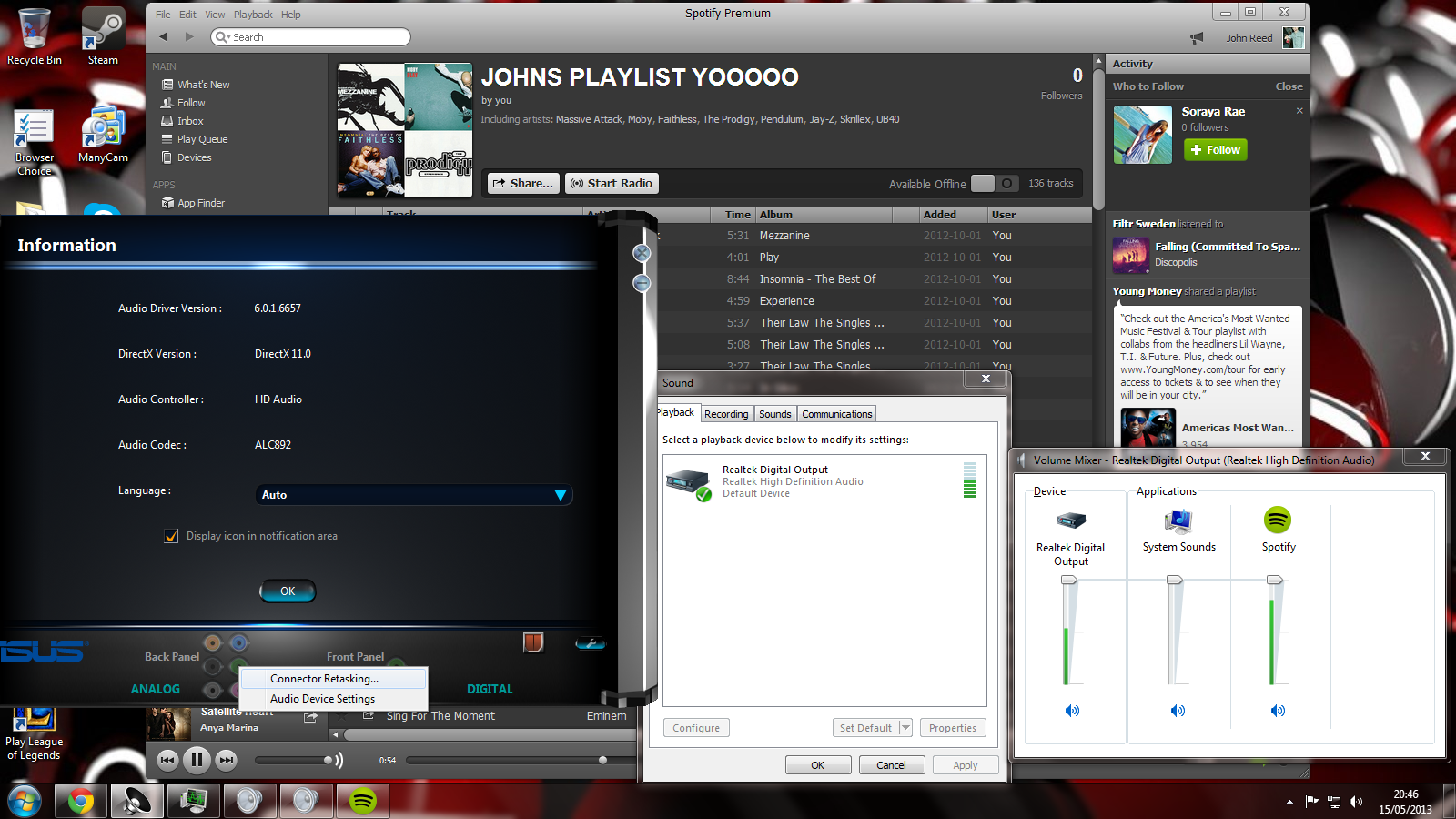Open the File menu in Spotify

click(x=163, y=15)
